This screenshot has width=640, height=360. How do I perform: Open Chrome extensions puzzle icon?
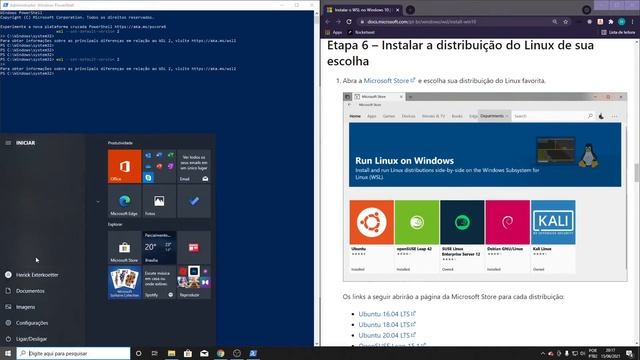click(x=611, y=22)
